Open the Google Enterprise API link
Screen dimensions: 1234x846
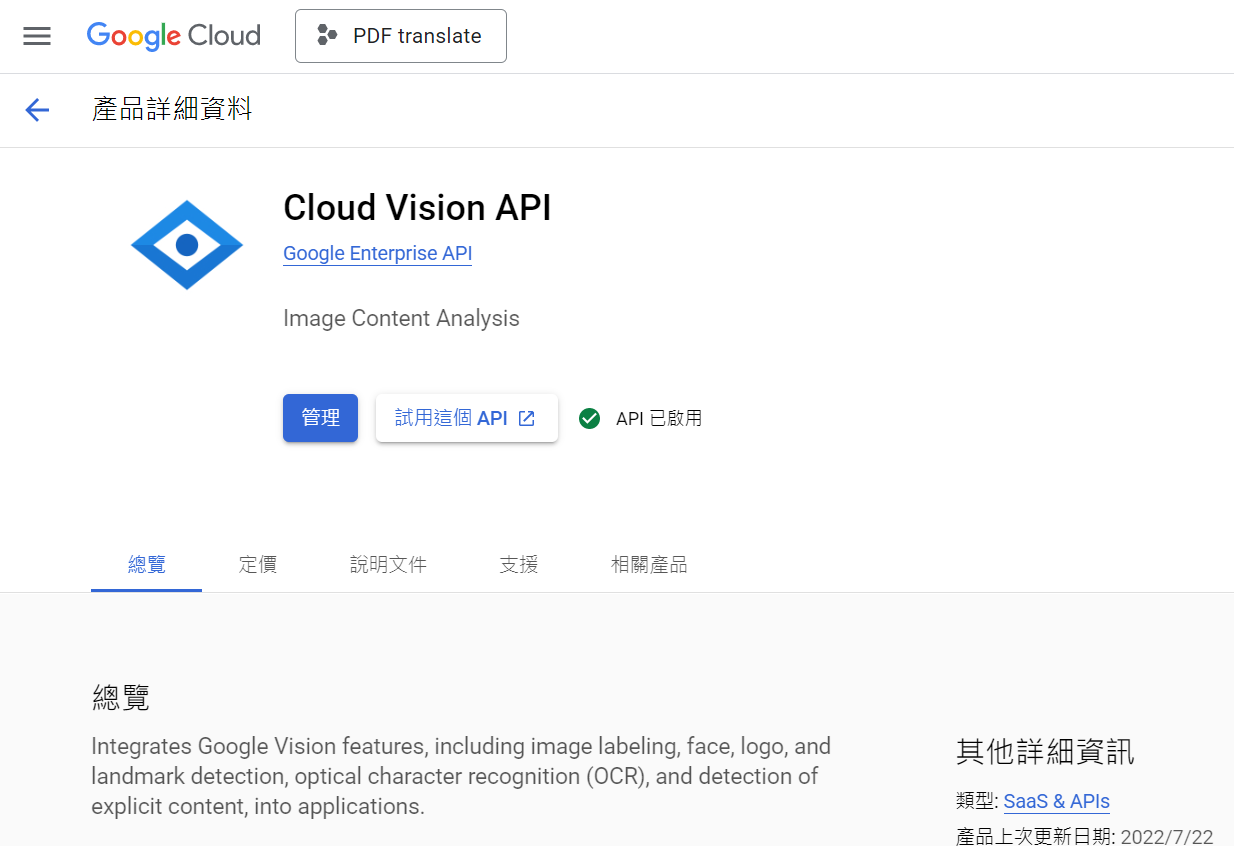(x=378, y=254)
